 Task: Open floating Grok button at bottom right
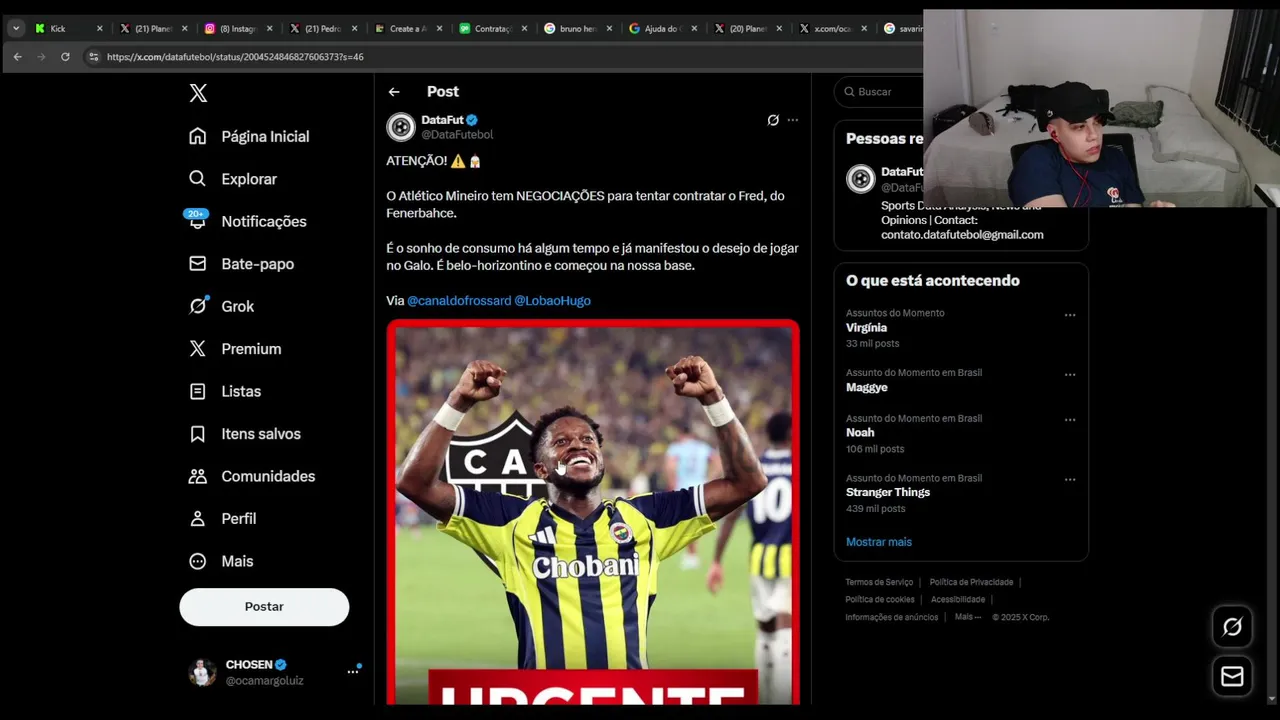(x=1232, y=626)
